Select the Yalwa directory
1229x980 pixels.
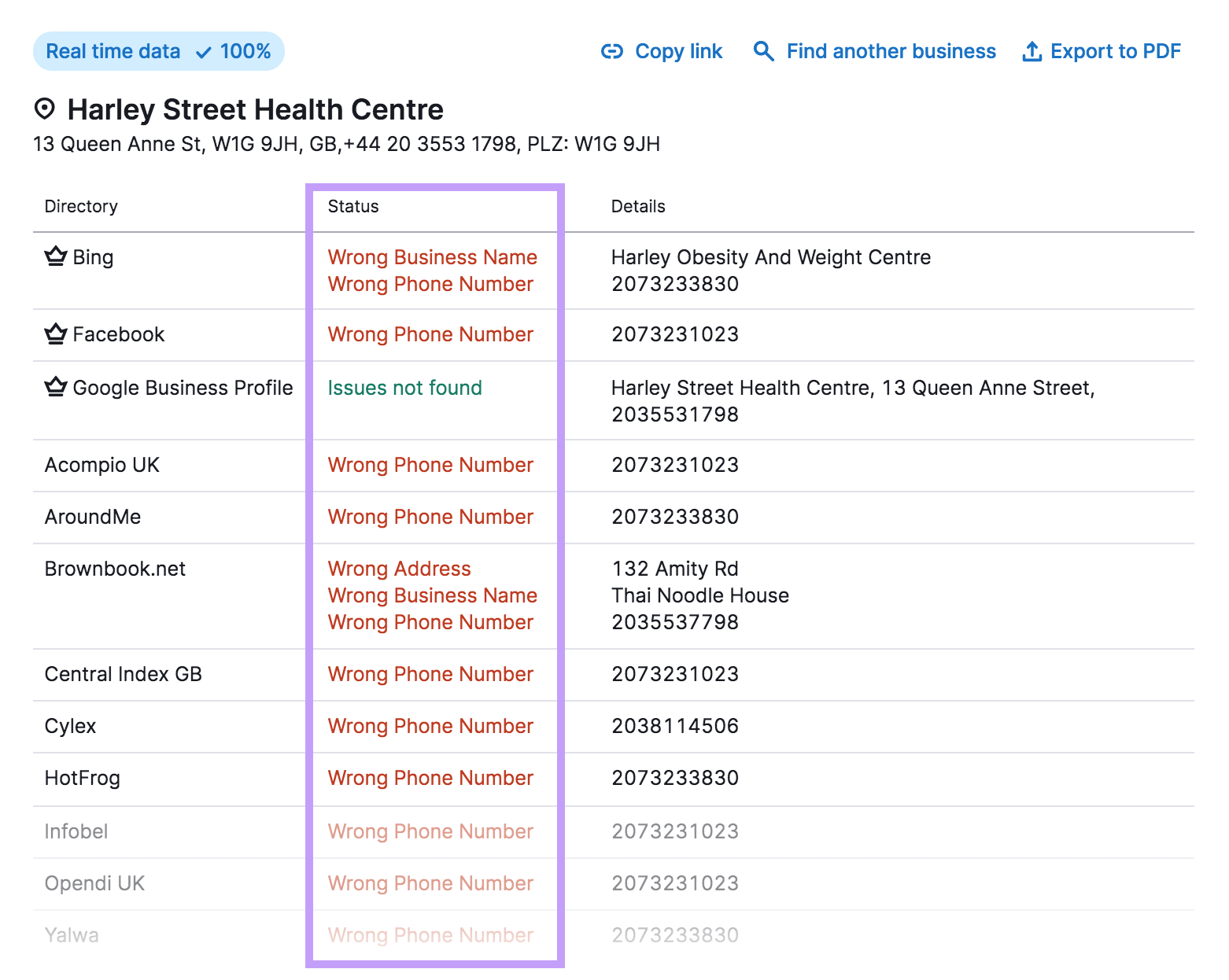tap(72, 935)
